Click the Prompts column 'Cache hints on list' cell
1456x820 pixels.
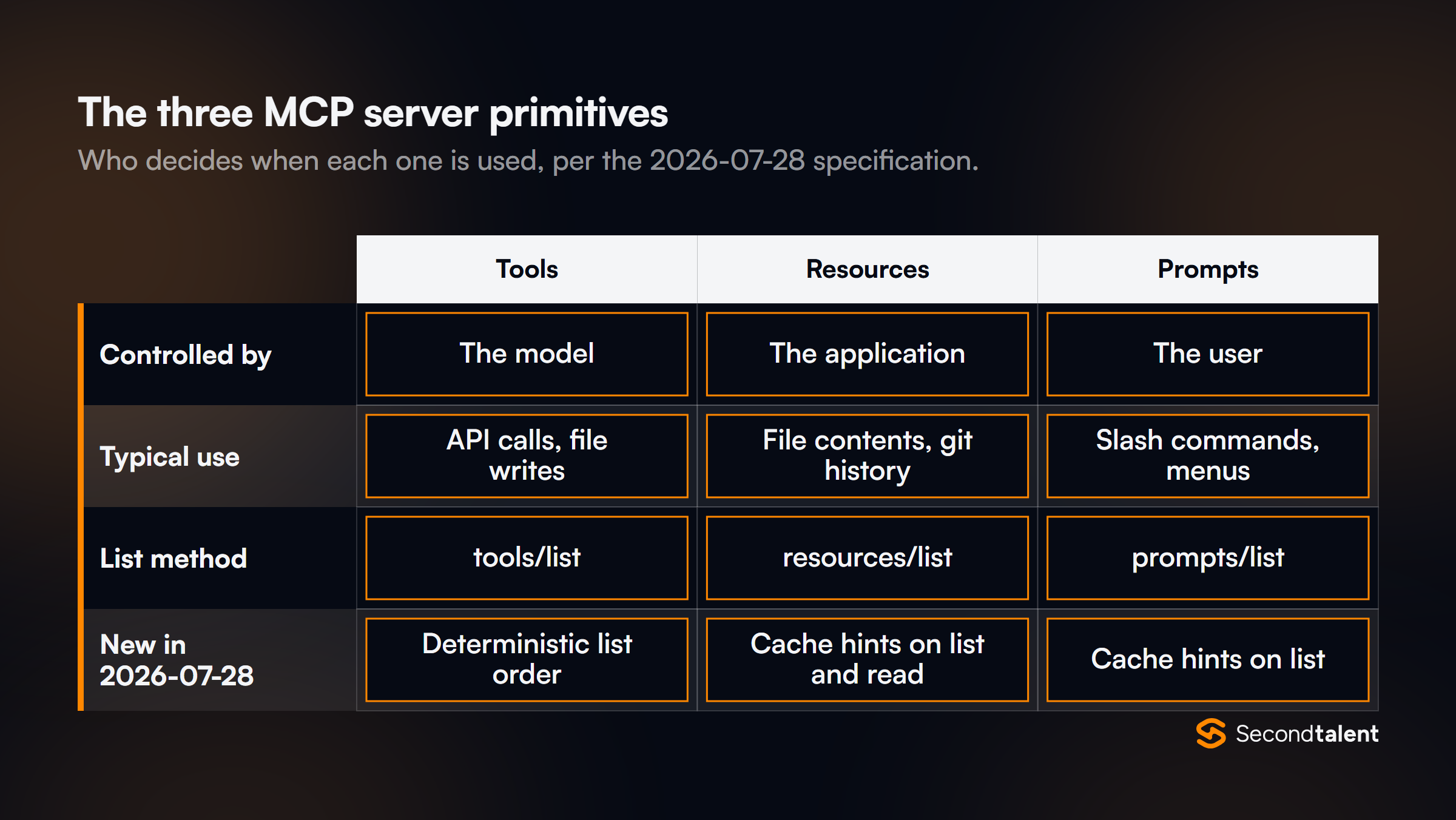(x=1208, y=660)
